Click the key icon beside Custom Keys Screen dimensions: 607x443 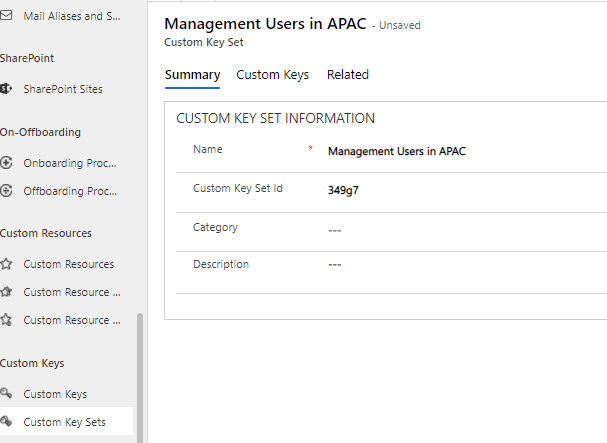coord(7,394)
